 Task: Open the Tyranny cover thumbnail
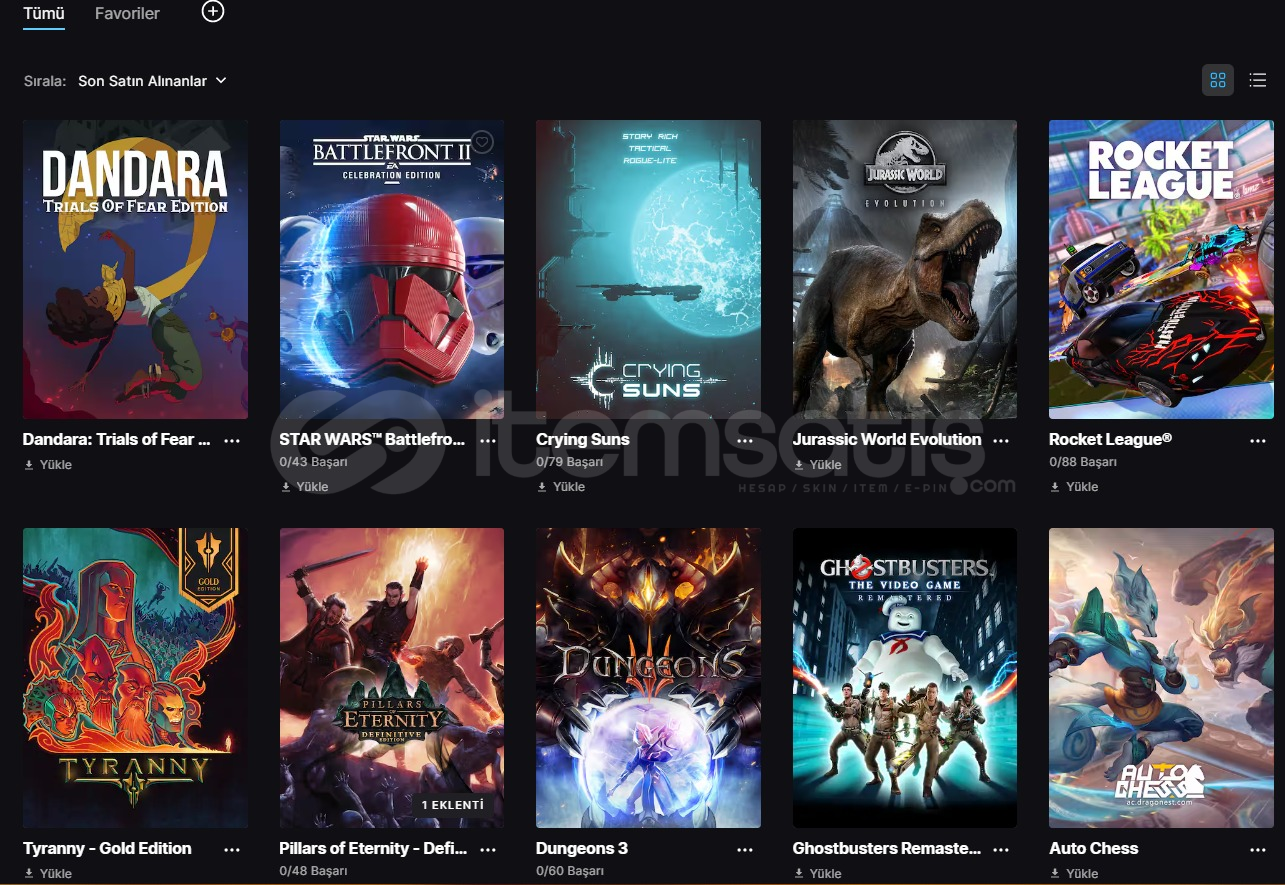[135, 678]
